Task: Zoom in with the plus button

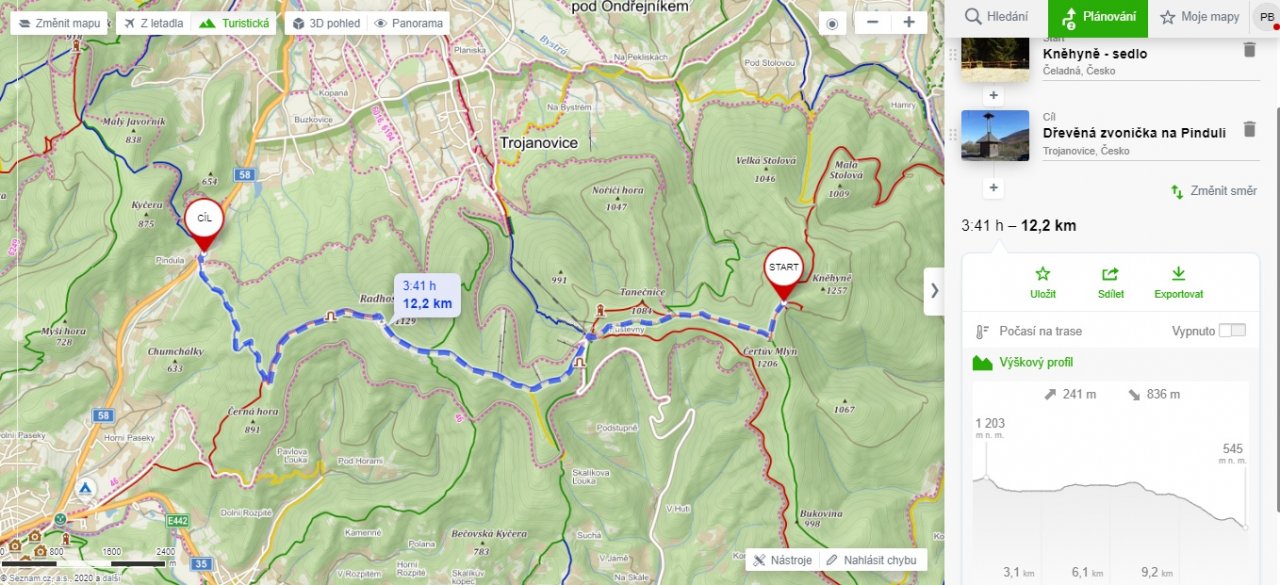Action: pyautogui.click(x=908, y=23)
